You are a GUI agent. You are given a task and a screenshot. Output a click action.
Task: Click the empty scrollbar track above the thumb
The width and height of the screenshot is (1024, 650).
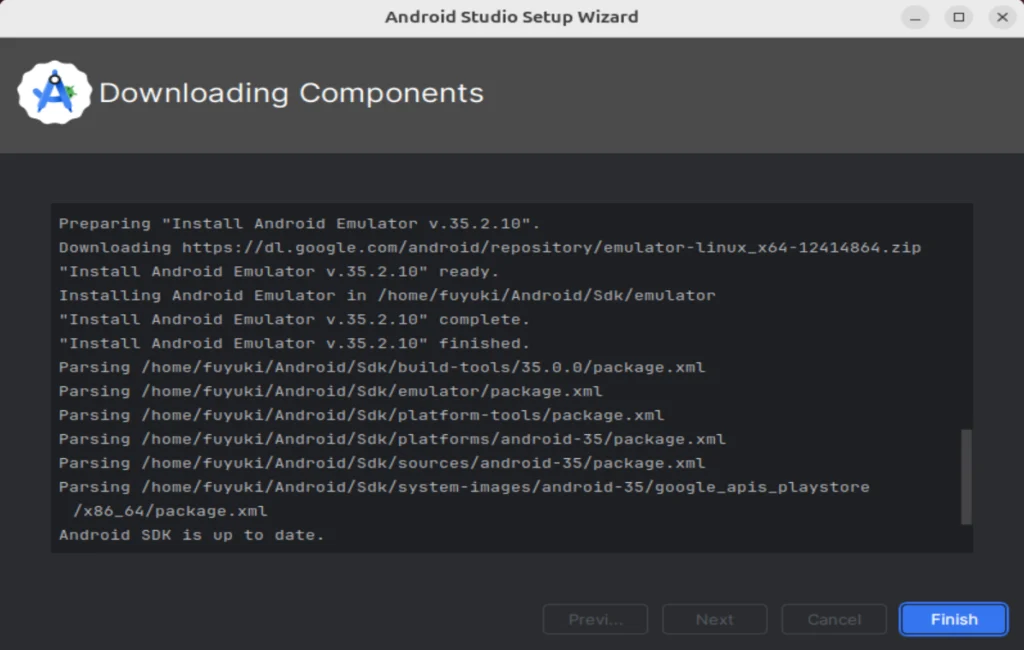click(x=966, y=317)
